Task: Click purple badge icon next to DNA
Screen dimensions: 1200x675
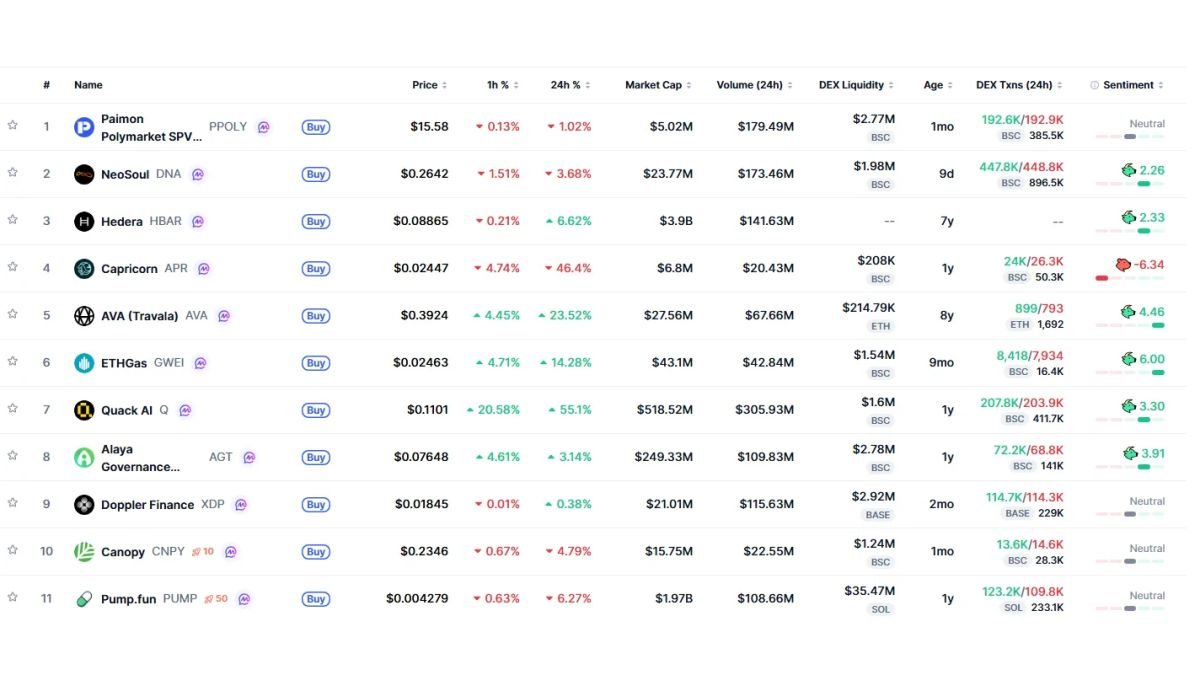Action: [198, 174]
